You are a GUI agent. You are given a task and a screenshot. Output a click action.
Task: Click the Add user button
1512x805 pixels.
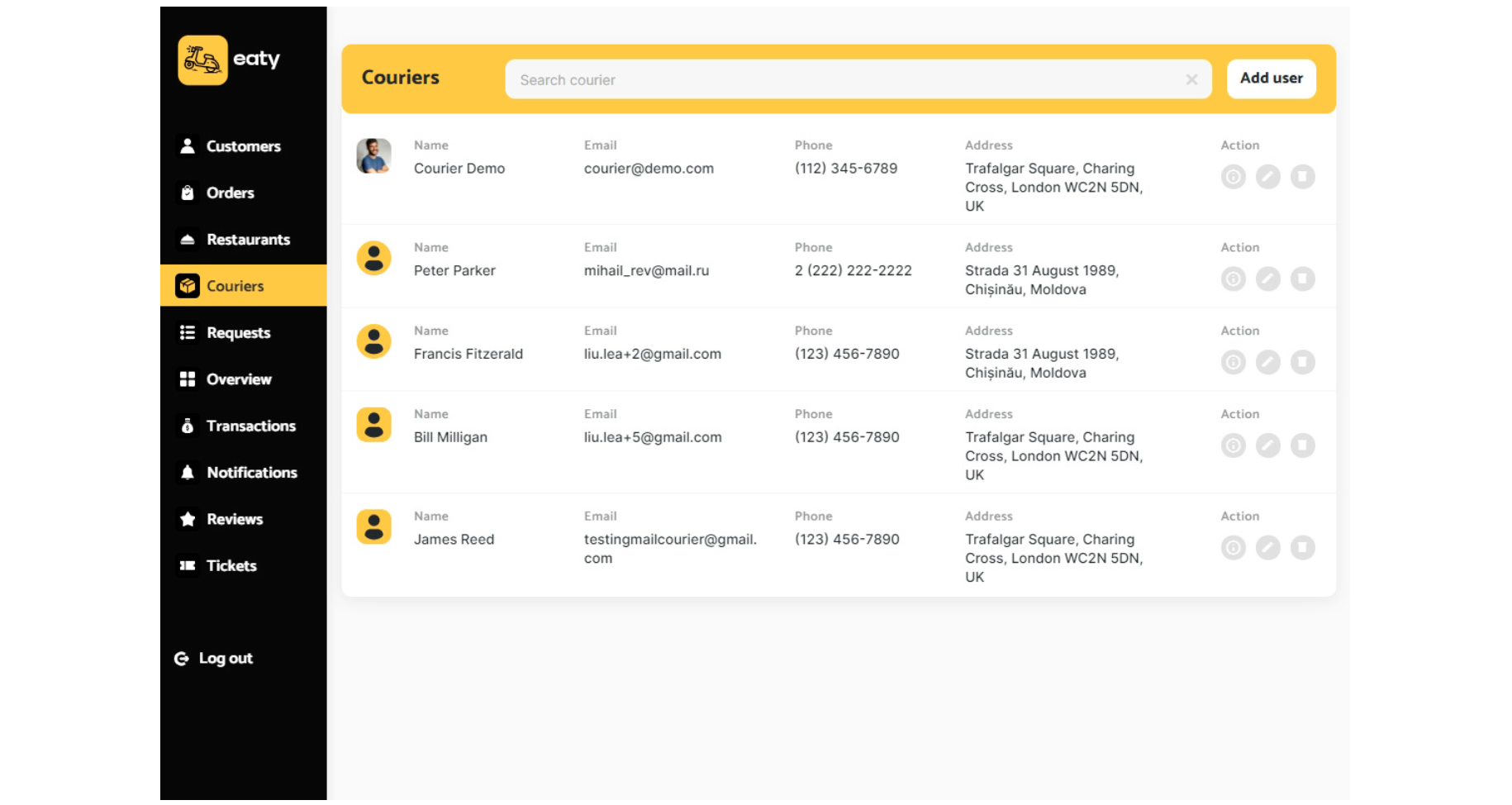pyautogui.click(x=1270, y=79)
